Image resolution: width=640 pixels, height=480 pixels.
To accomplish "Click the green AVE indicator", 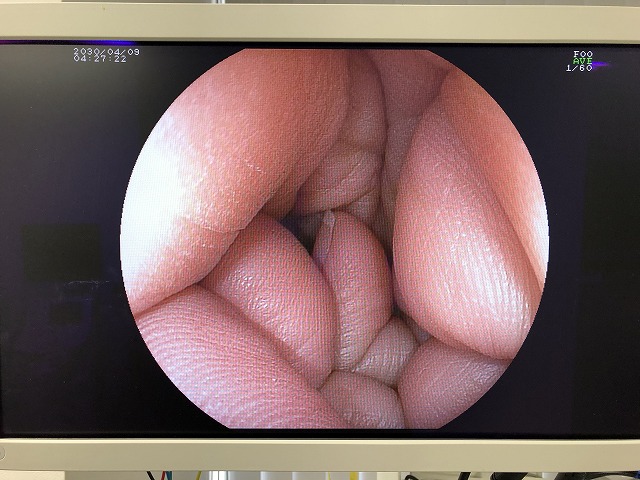I will 582,61.
